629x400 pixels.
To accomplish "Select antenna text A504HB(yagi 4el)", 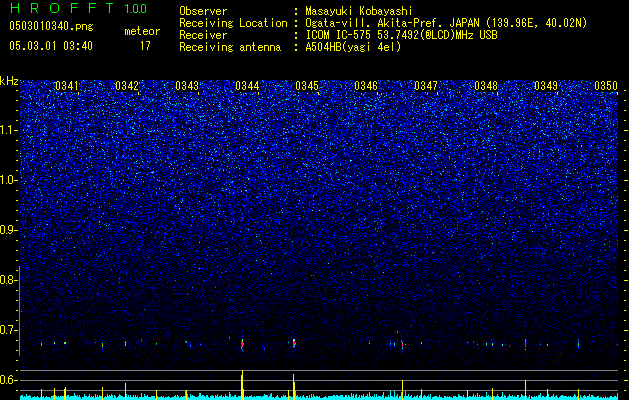I will point(353,47).
